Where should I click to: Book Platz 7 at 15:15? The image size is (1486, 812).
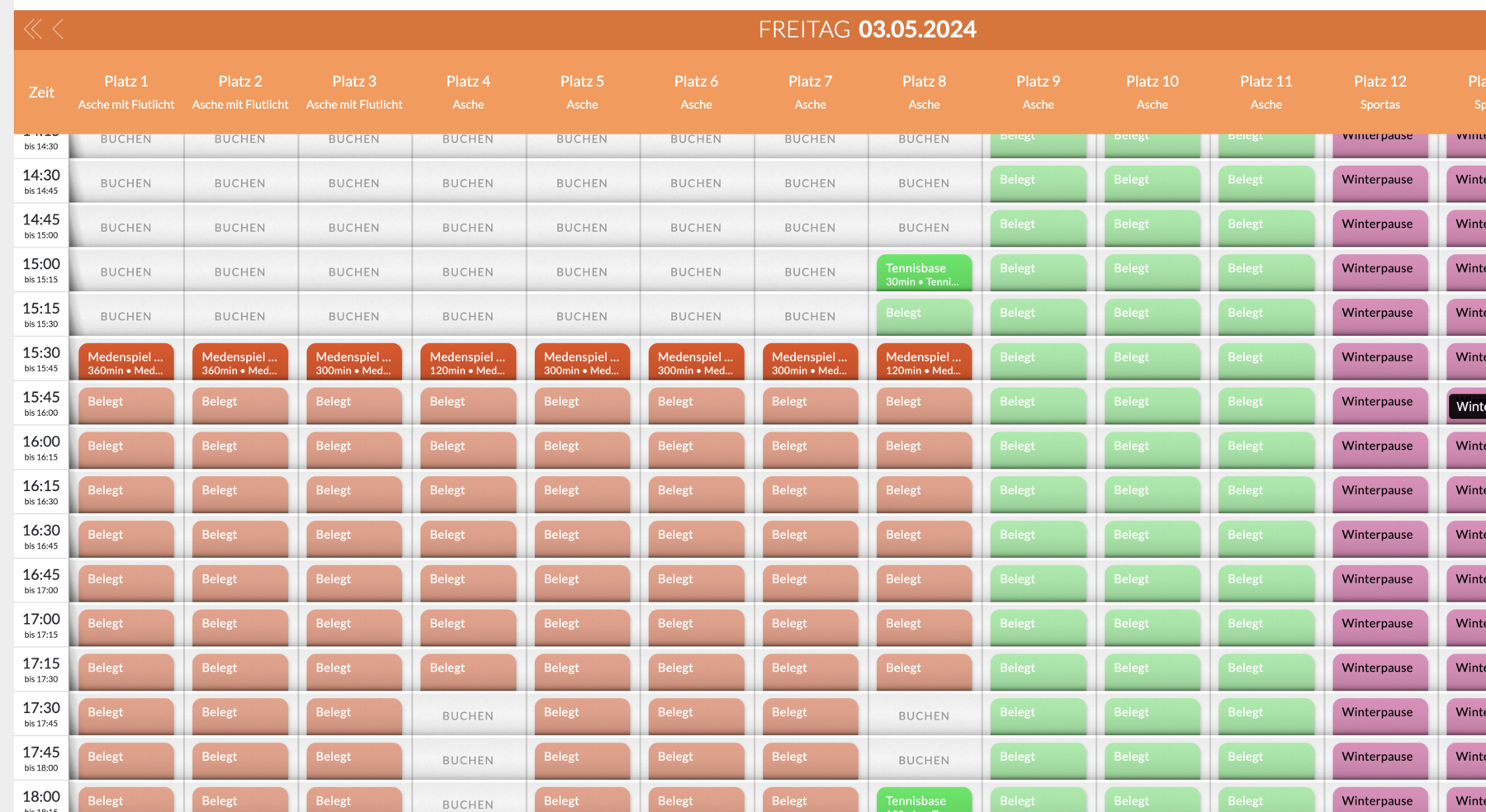pyautogui.click(x=810, y=316)
